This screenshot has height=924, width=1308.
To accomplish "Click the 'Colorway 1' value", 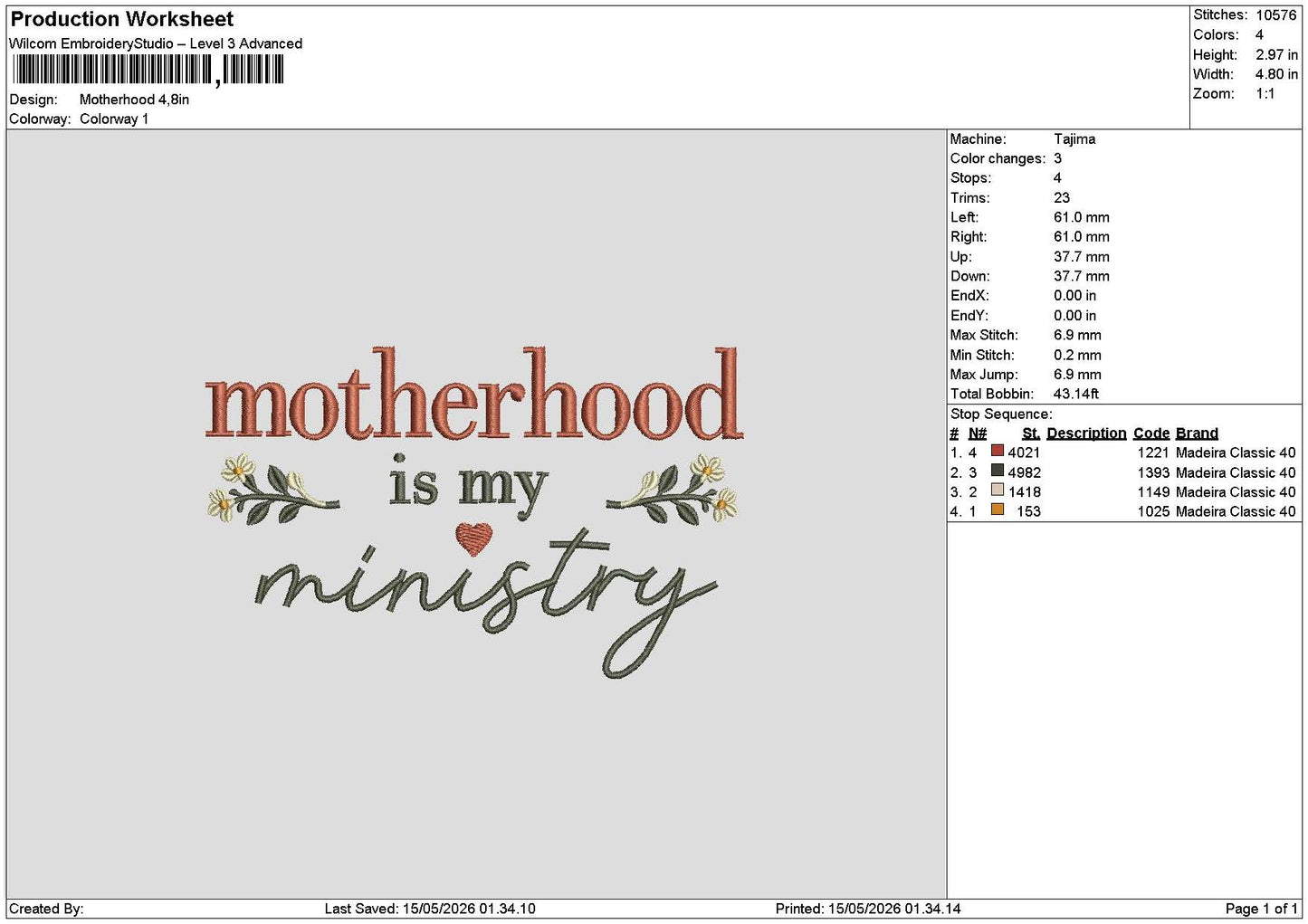I will 114,119.
